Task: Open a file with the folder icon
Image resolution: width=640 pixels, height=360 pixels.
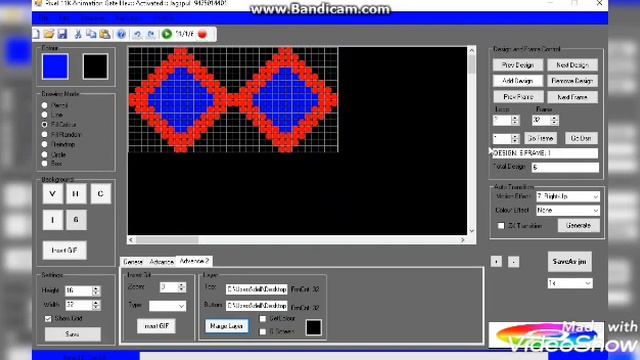Action: click(x=49, y=34)
